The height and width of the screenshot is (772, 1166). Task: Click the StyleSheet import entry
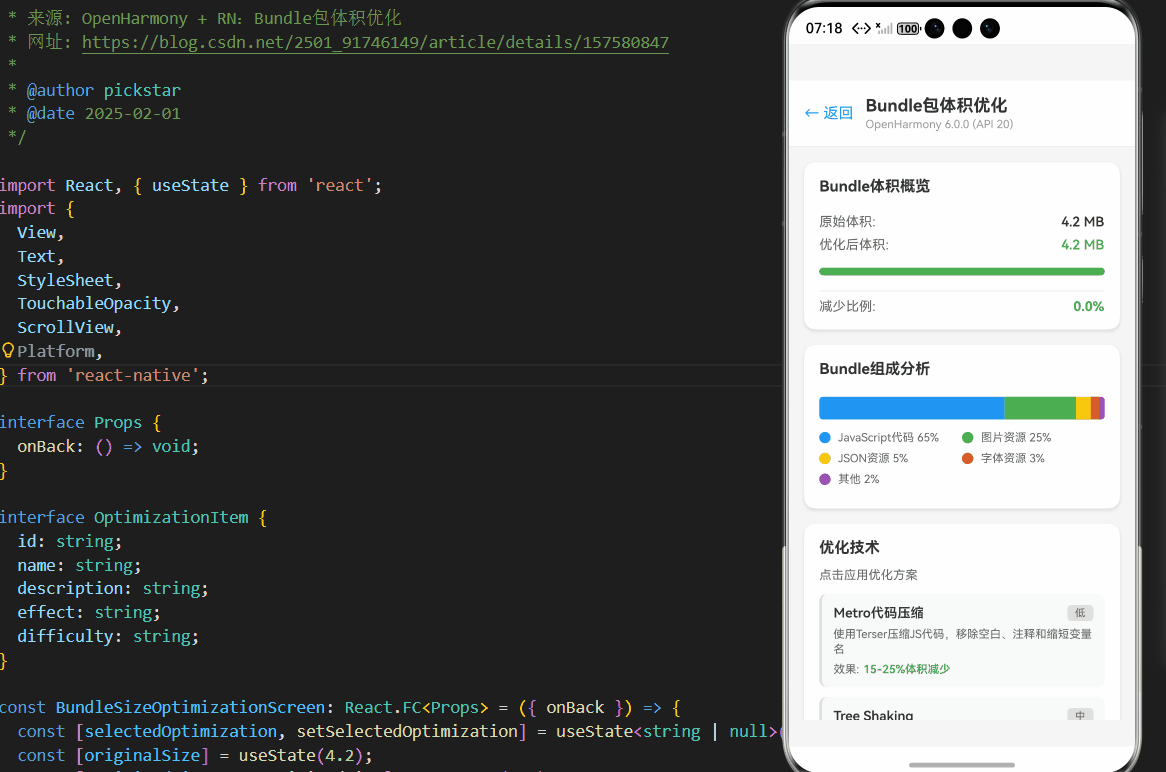point(65,280)
